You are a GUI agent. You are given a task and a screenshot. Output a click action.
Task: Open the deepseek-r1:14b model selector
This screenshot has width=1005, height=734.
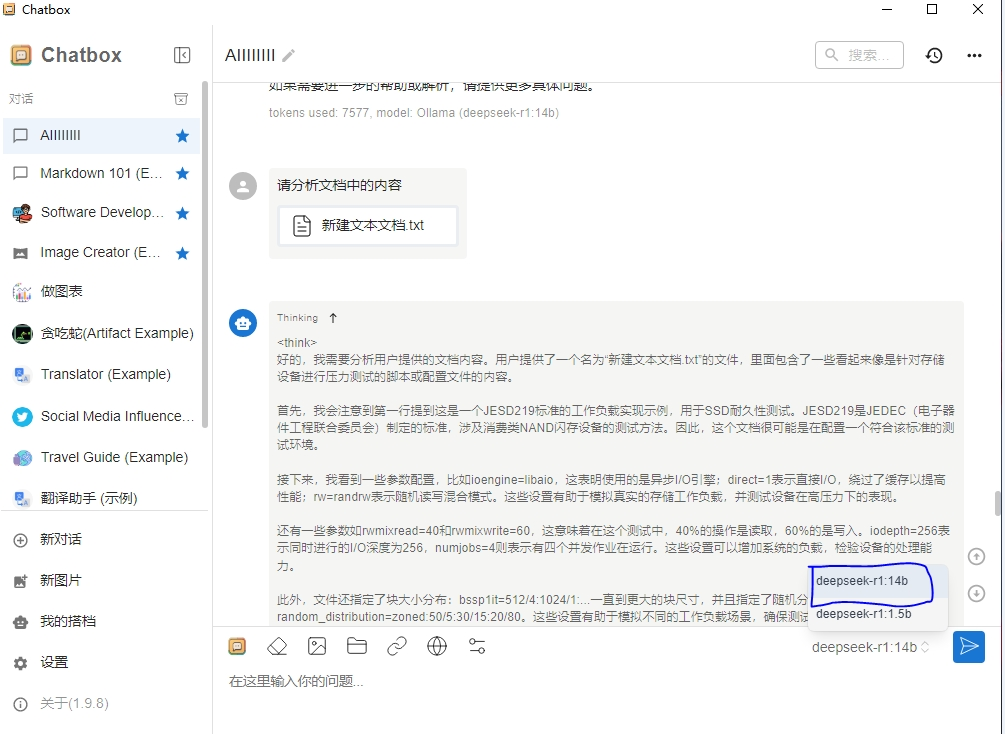870,647
